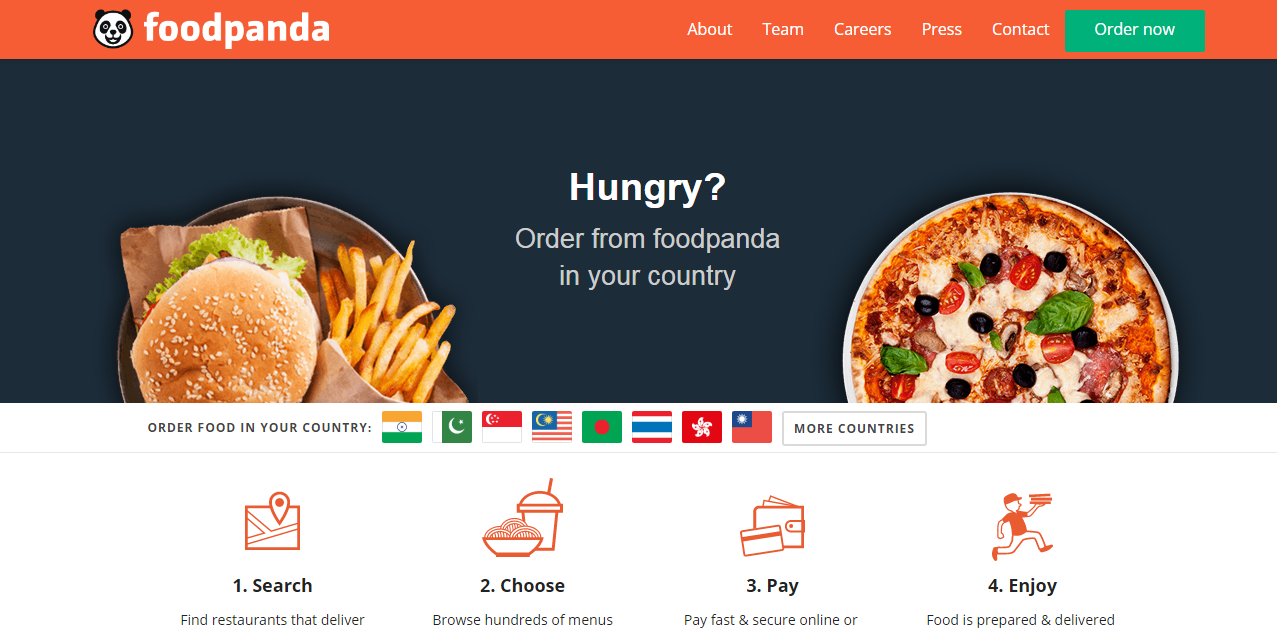Screen dimensions: 1277x633
Task: Select the Bangladesh flag
Action: 602,427
